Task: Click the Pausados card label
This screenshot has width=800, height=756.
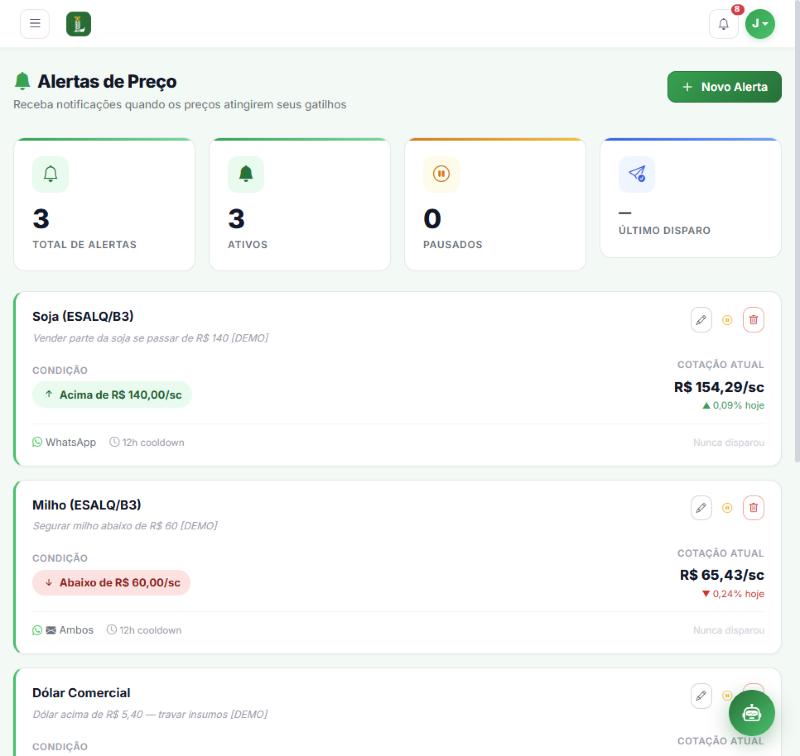Action: point(453,244)
